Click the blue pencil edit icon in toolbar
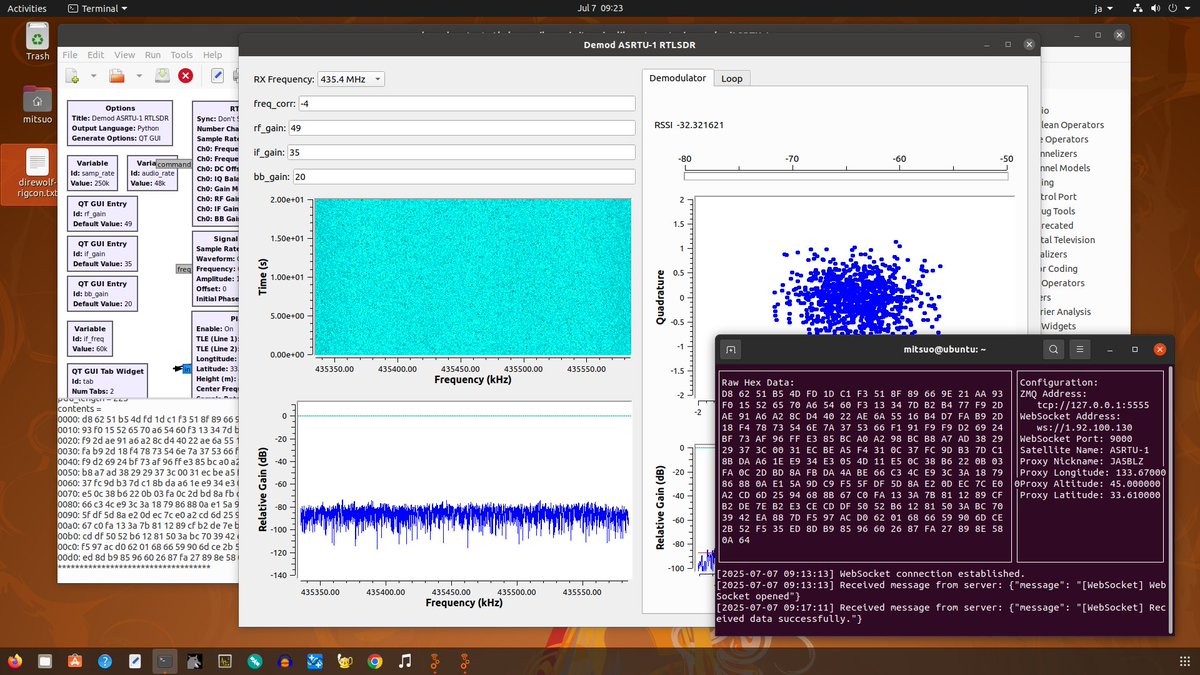Image resolution: width=1200 pixels, height=675 pixels. [218, 76]
